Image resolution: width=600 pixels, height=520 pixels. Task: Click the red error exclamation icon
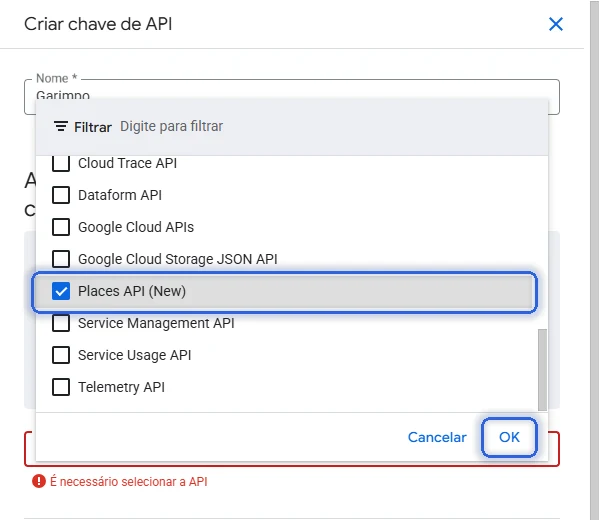[x=39, y=481]
